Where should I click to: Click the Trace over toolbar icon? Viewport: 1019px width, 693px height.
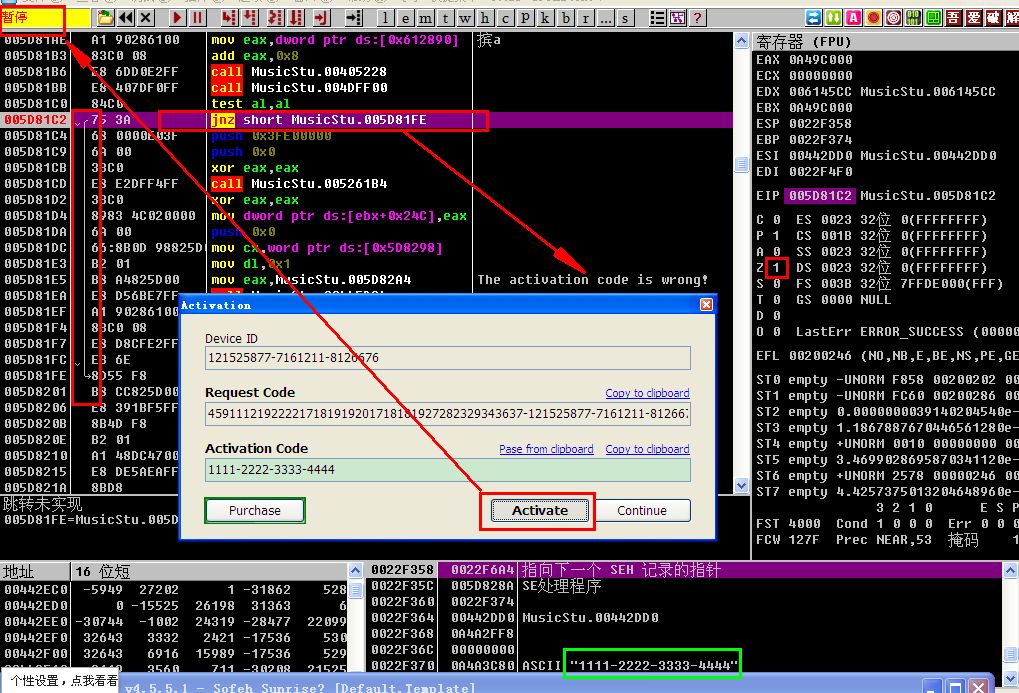296,18
